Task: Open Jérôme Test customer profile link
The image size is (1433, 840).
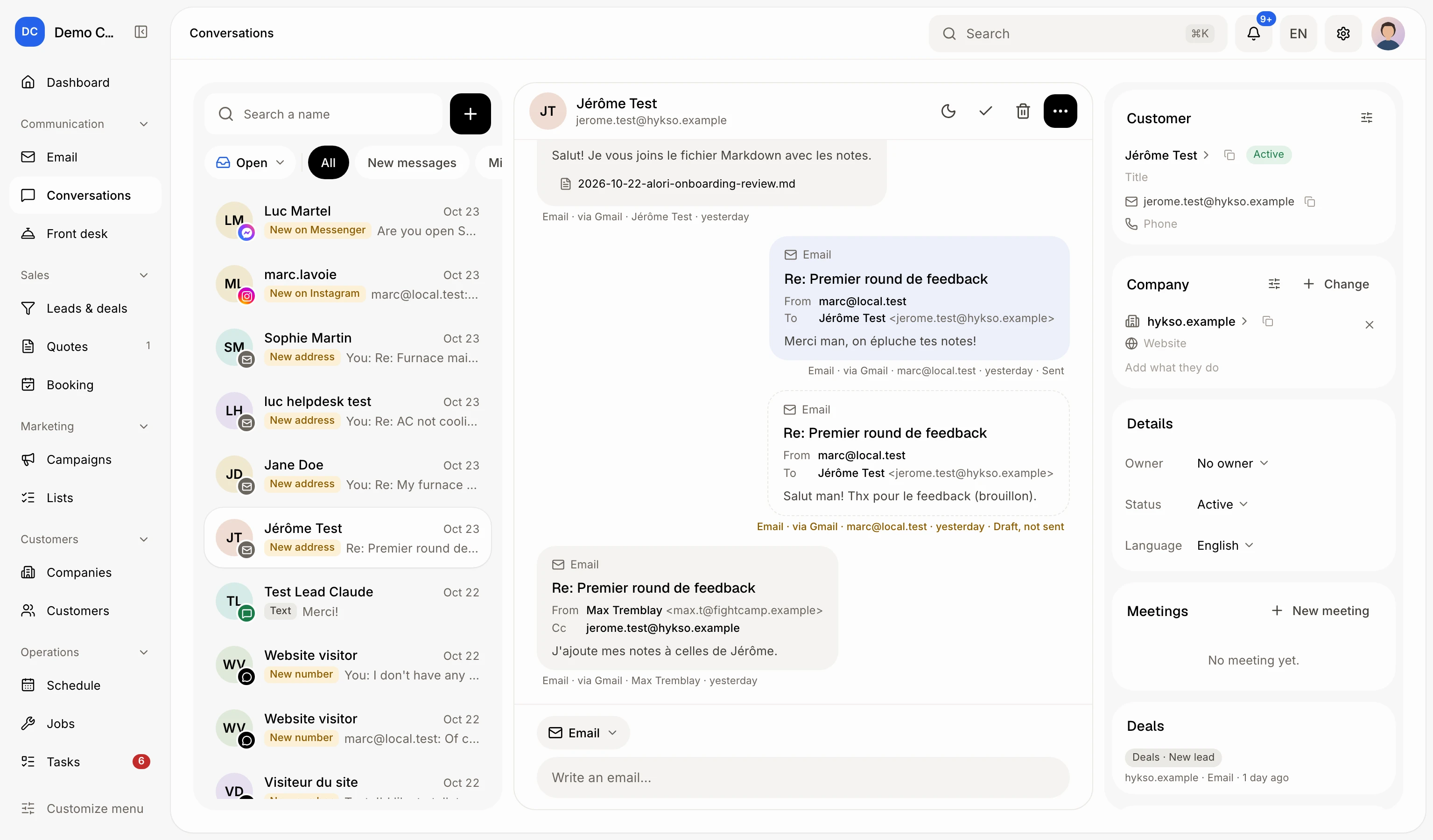Action: 1166,155
